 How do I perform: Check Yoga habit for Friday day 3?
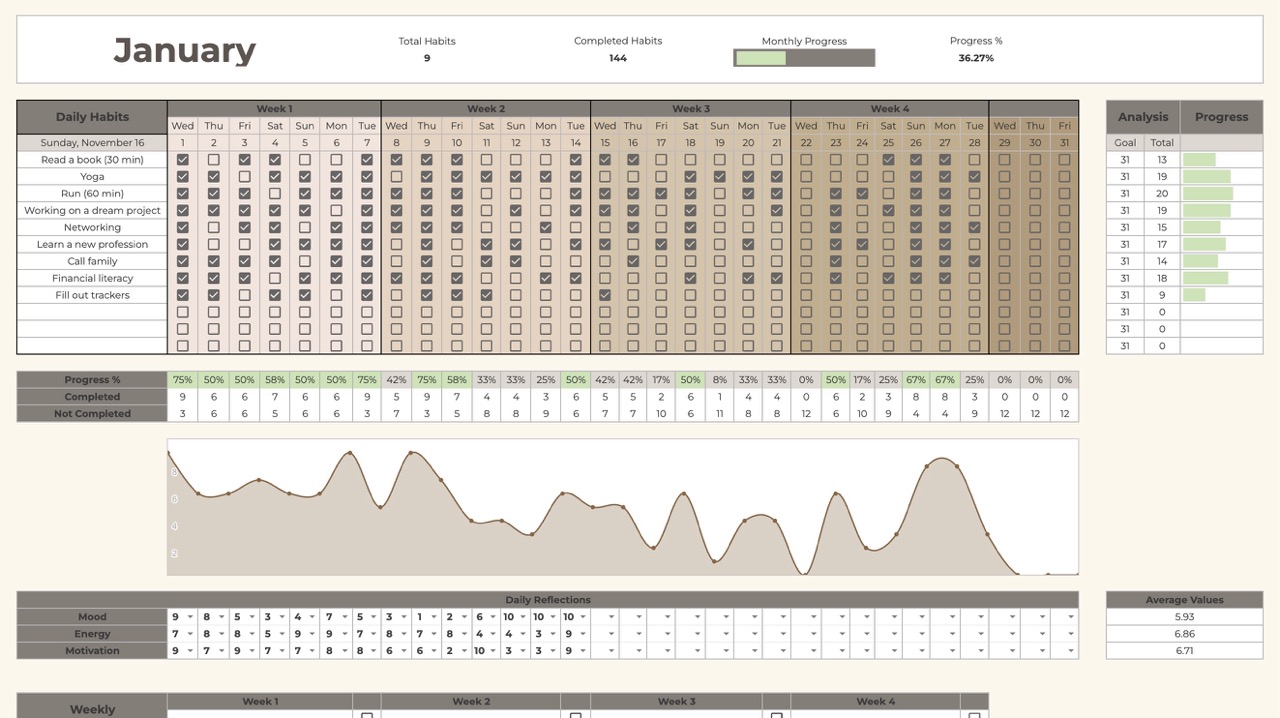tap(244, 177)
